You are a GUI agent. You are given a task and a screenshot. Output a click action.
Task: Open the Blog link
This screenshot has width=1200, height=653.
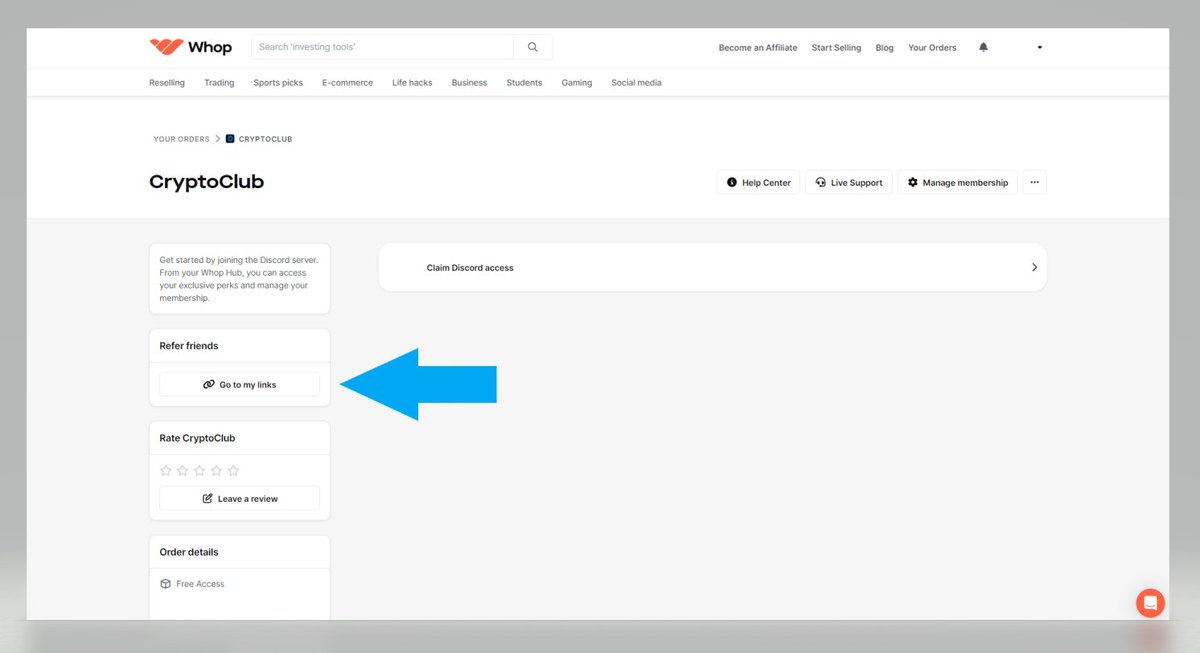(x=885, y=47)
